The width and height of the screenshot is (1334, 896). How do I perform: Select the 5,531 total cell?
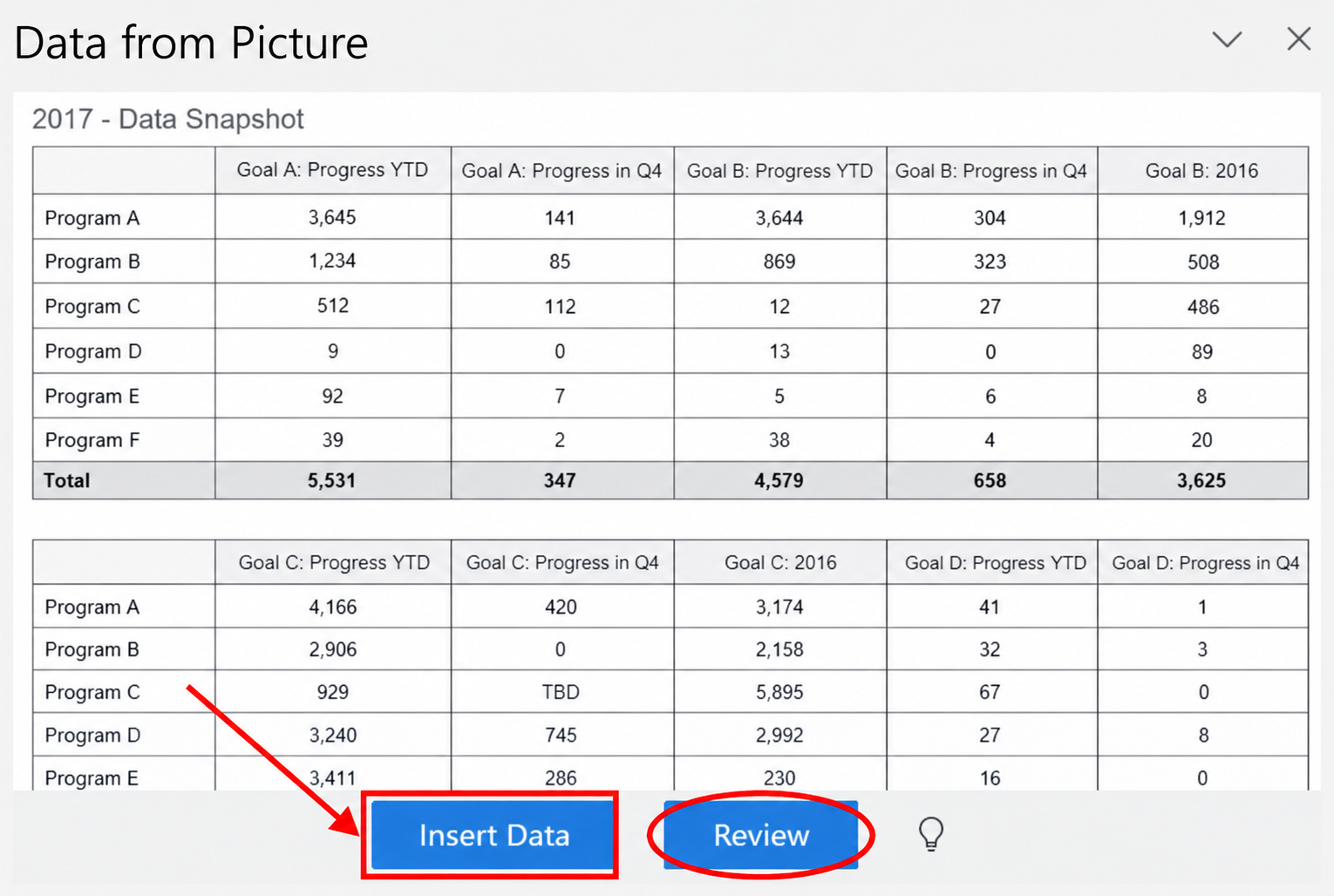[332, 480]
